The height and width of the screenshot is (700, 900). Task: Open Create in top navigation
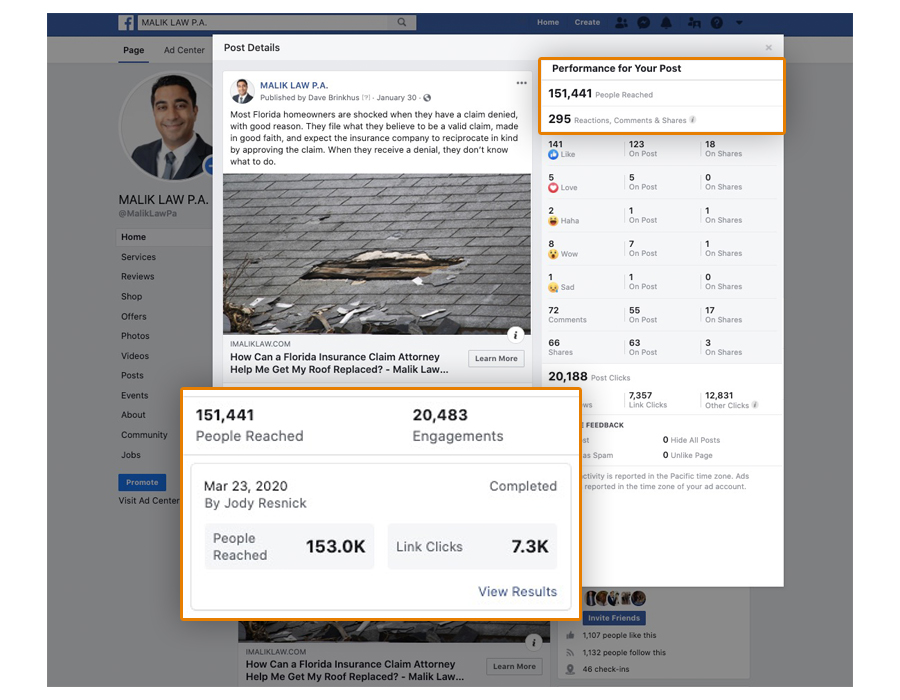587,22
